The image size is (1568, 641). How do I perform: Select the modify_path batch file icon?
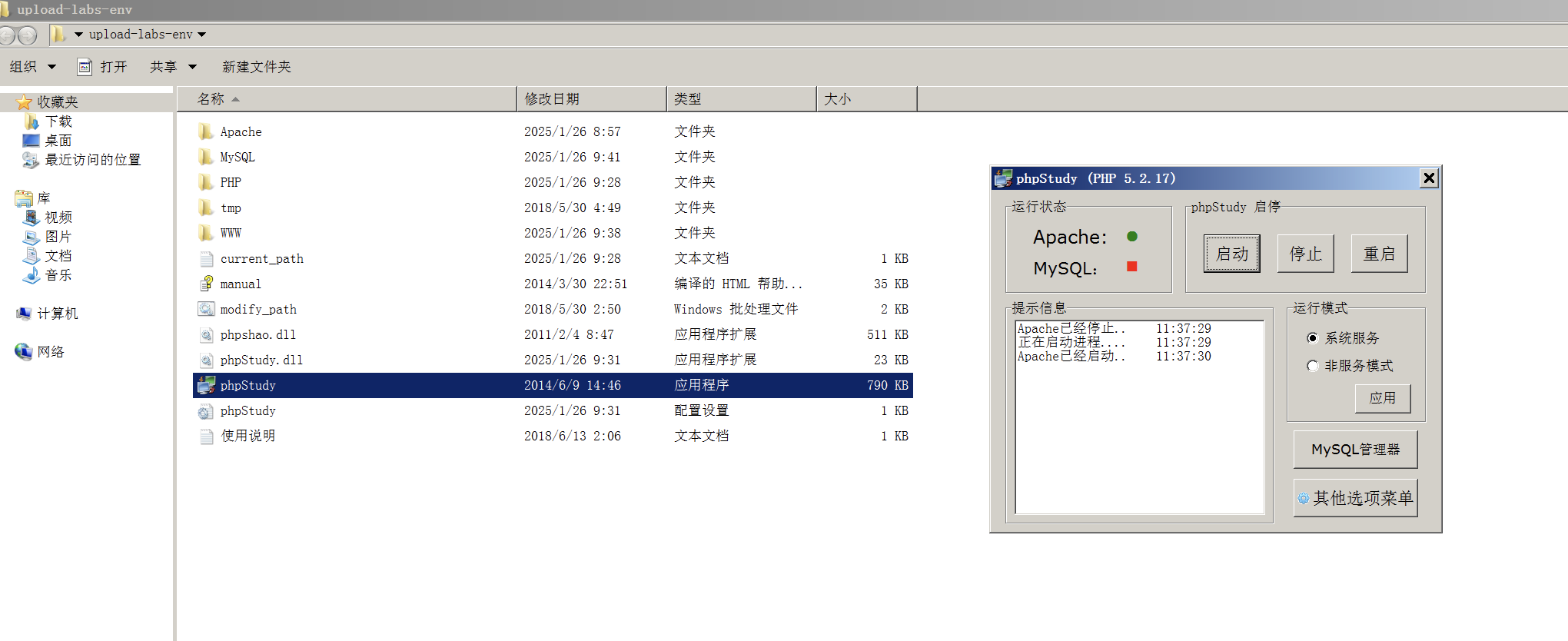(x=206, y=310)
